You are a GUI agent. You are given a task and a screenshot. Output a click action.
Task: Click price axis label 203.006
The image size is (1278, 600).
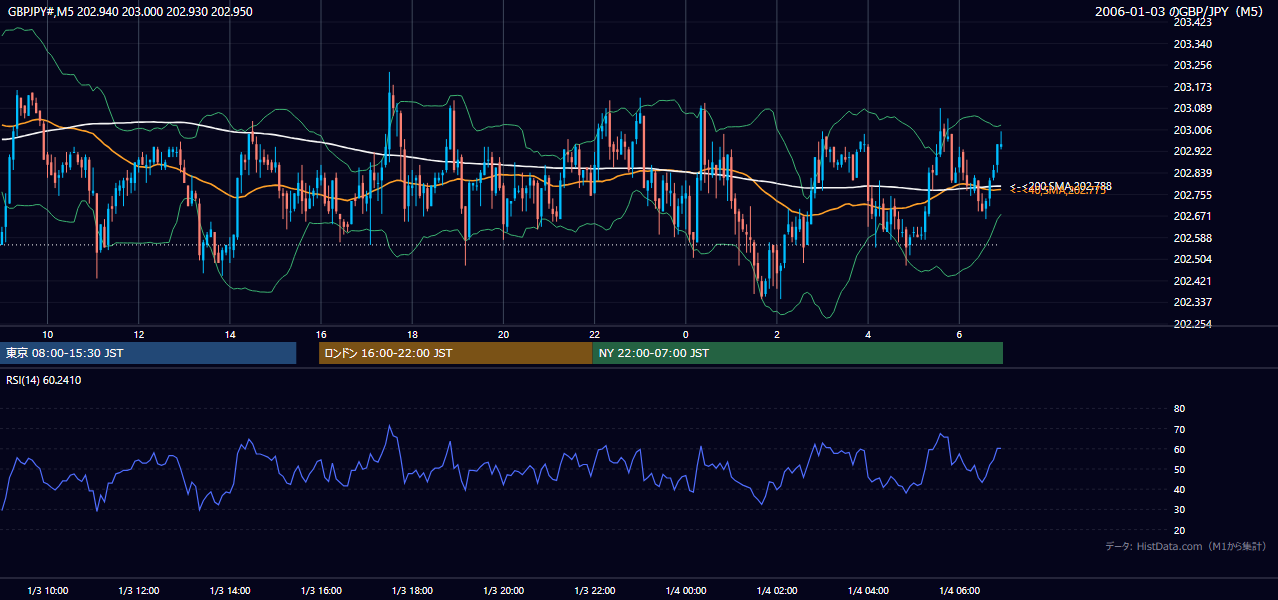pyautogui.click(x=1193, y=130)
